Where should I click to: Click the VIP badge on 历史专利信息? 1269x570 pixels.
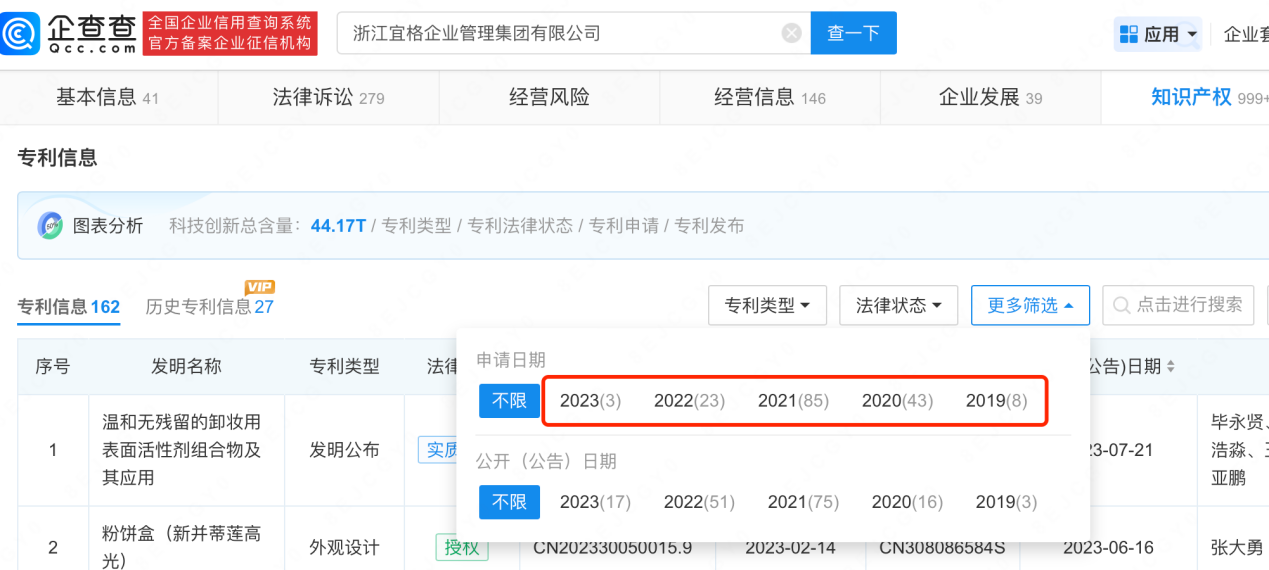coord(260,287)
